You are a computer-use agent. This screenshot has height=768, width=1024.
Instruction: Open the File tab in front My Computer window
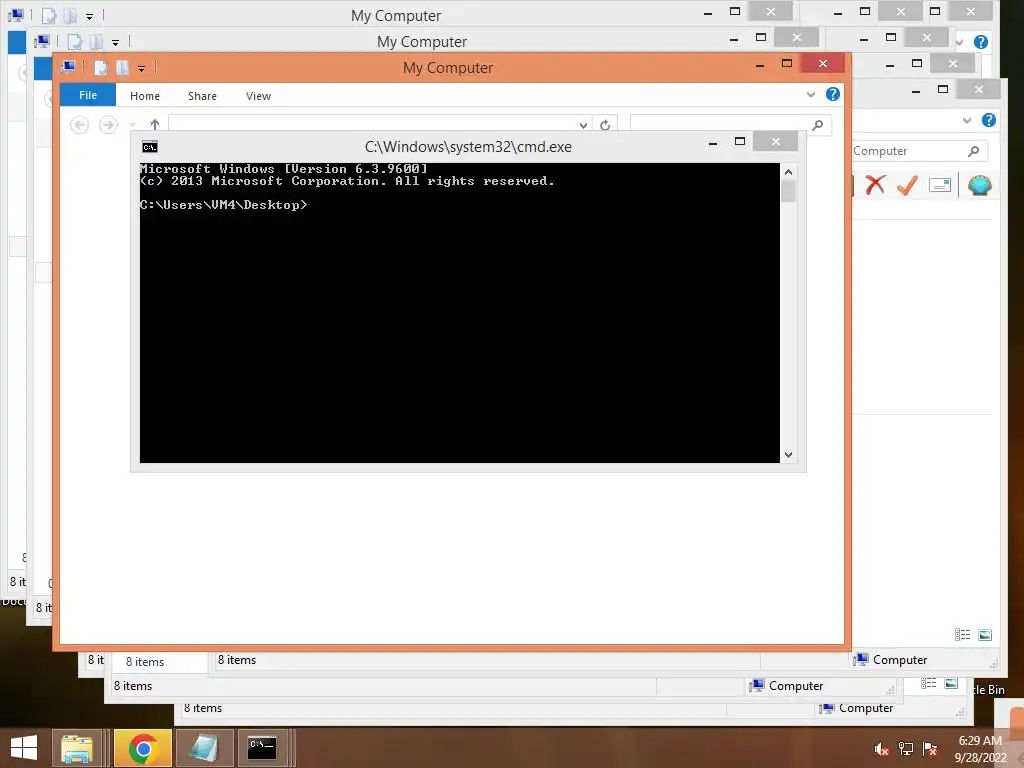tap(88, 95)
